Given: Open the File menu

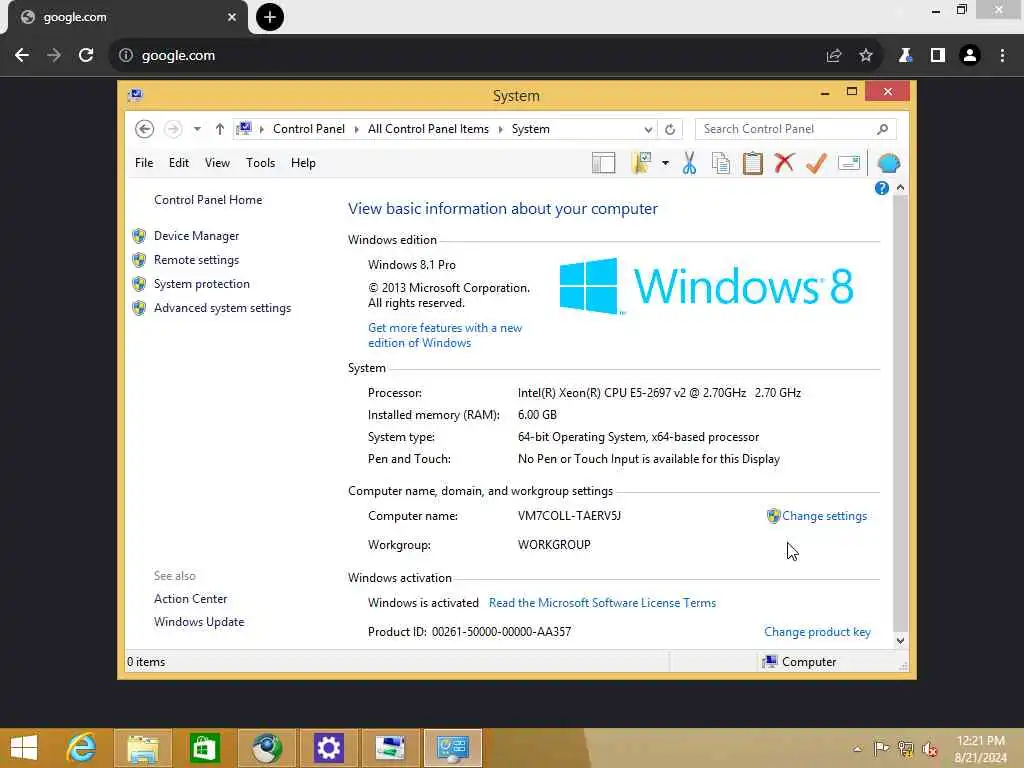Looking at the screenshot, I should pyautogui.click(x=144, y=163).
